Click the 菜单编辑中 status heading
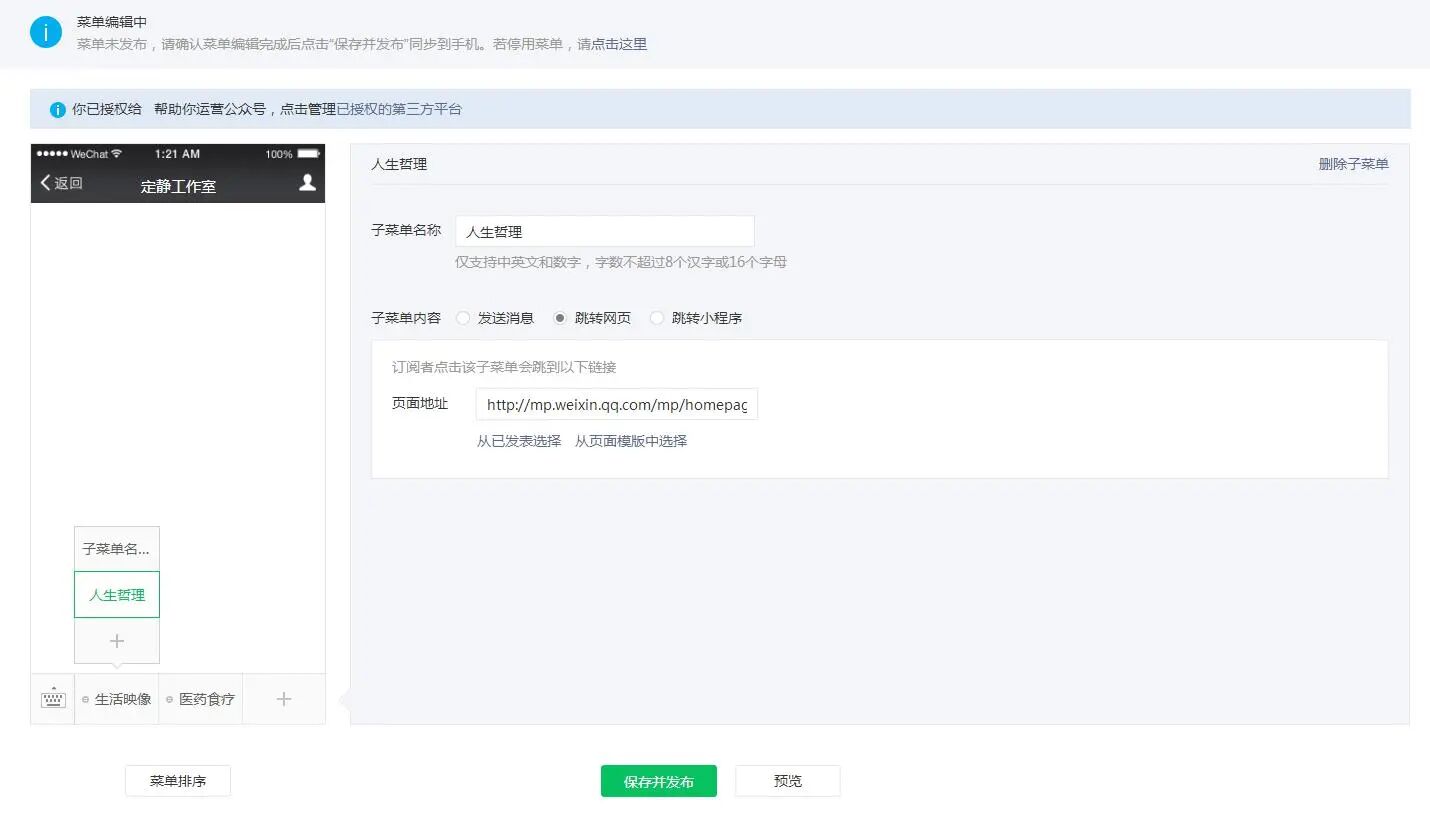The width and height of the screenshot is (1430, 830). point(112,21)
